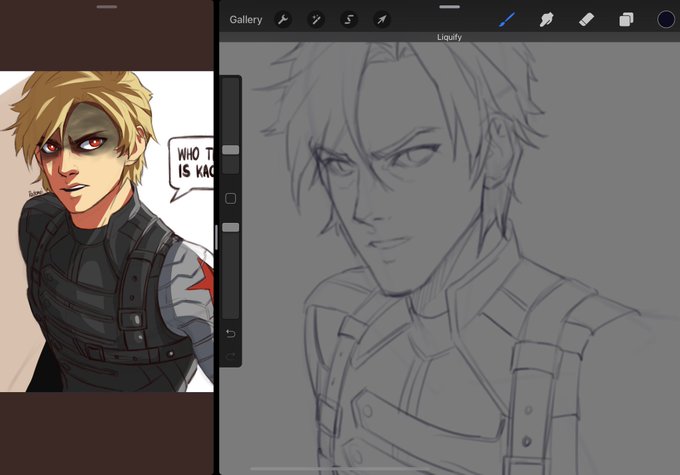Select the Brush tool

[507, 20]
